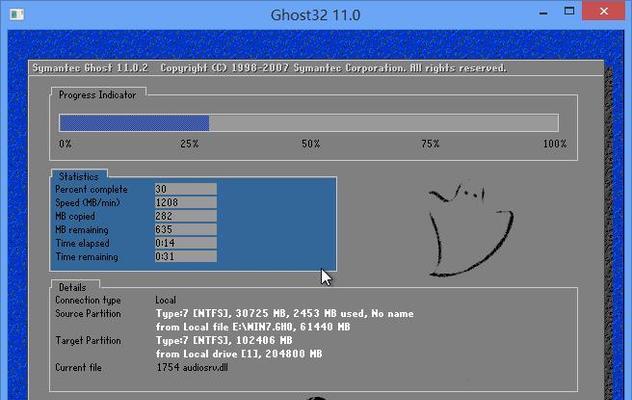Image resolution: width=632 pixels, height=400 pixels.
Task: Click the Time remaining value 0:31
Action: [x=185, y=256]
